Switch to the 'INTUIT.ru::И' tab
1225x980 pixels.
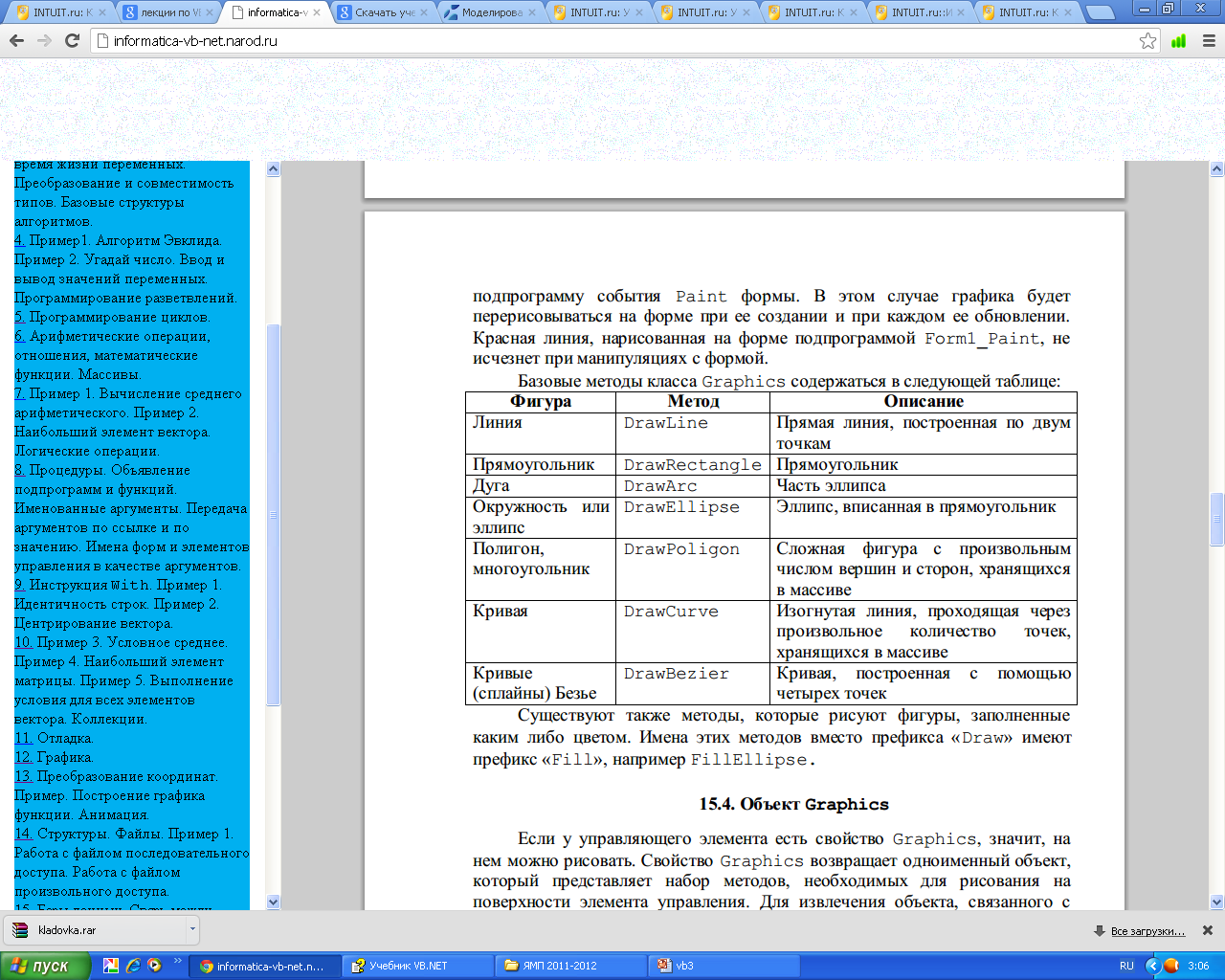point(919,12)
